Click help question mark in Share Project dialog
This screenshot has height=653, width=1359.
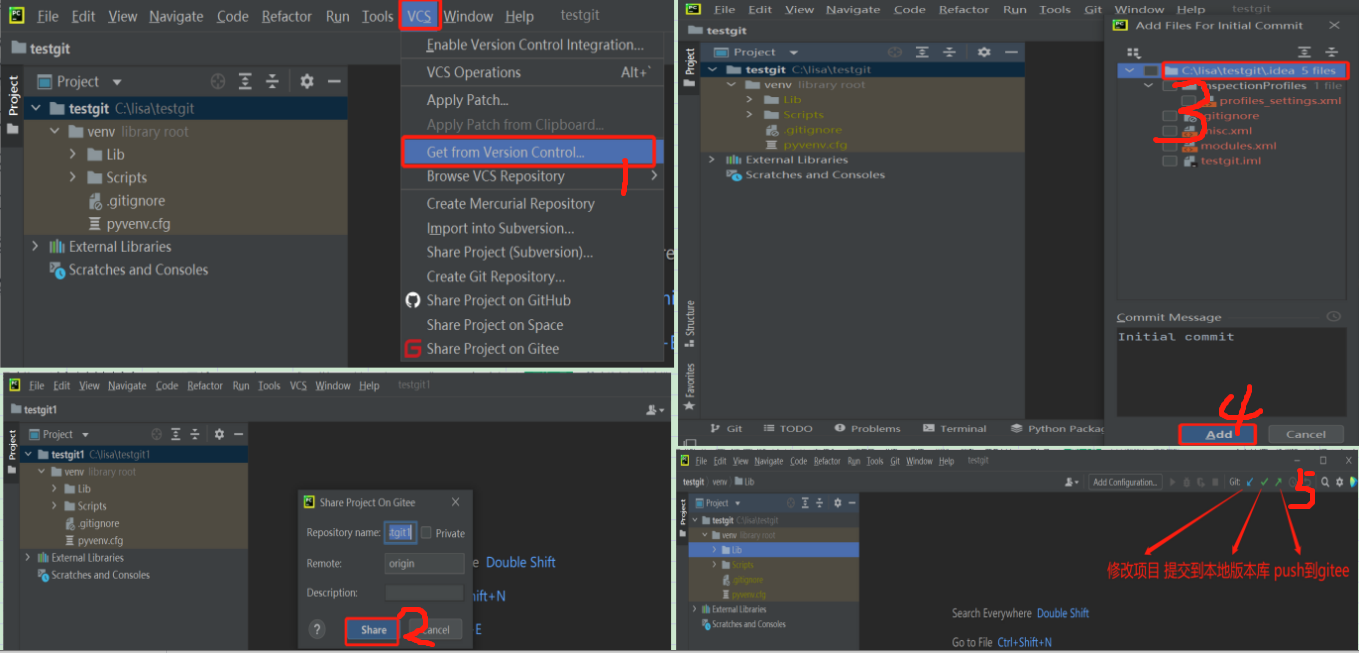tap(317, 630)
